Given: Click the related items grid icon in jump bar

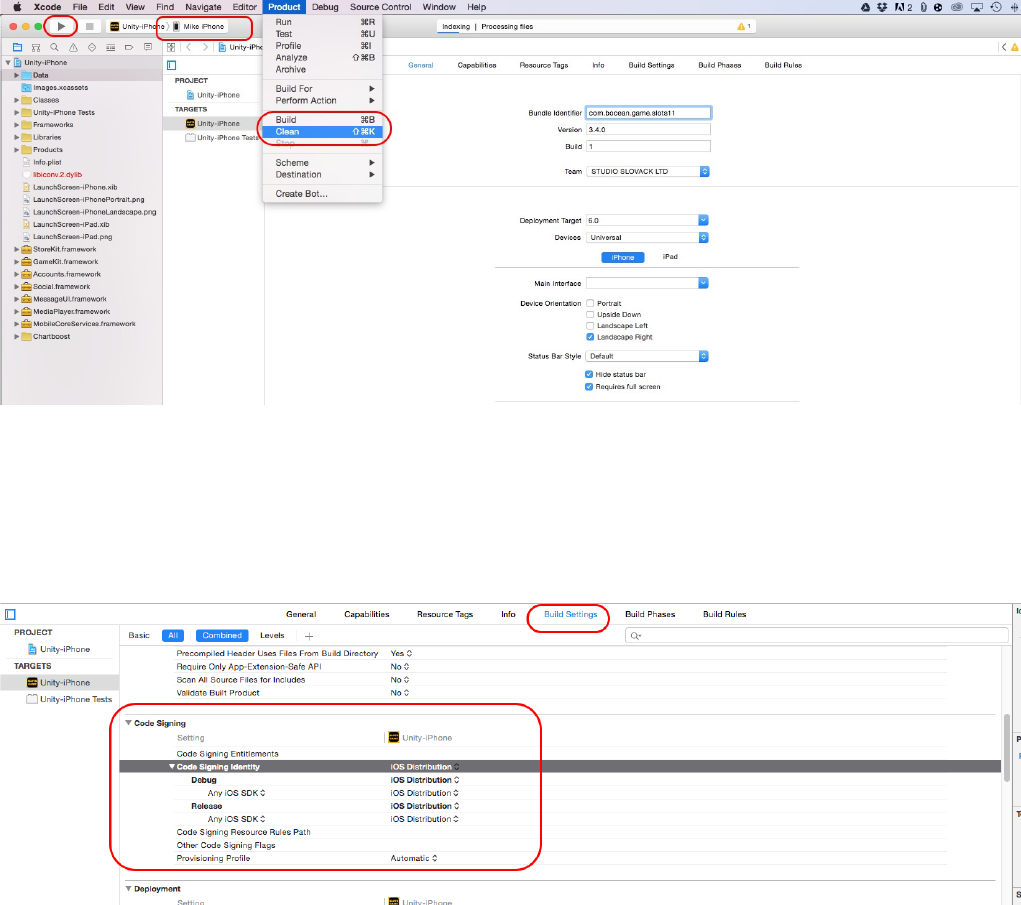Looking at the screenshot, I should pyautogui.click(x=171, y=47).
